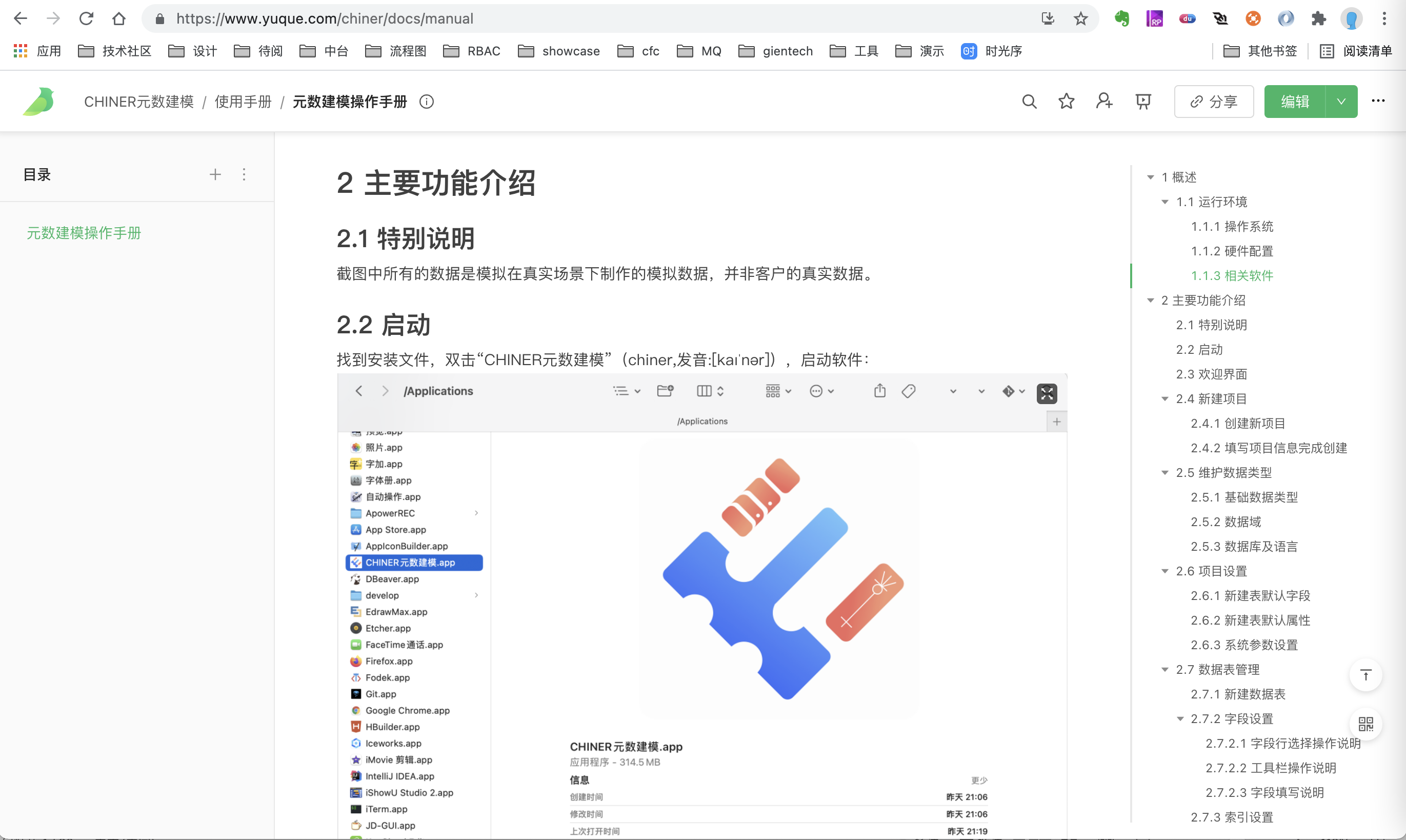
Task: Start presentation mode icon
Action: pos(1143,102)
